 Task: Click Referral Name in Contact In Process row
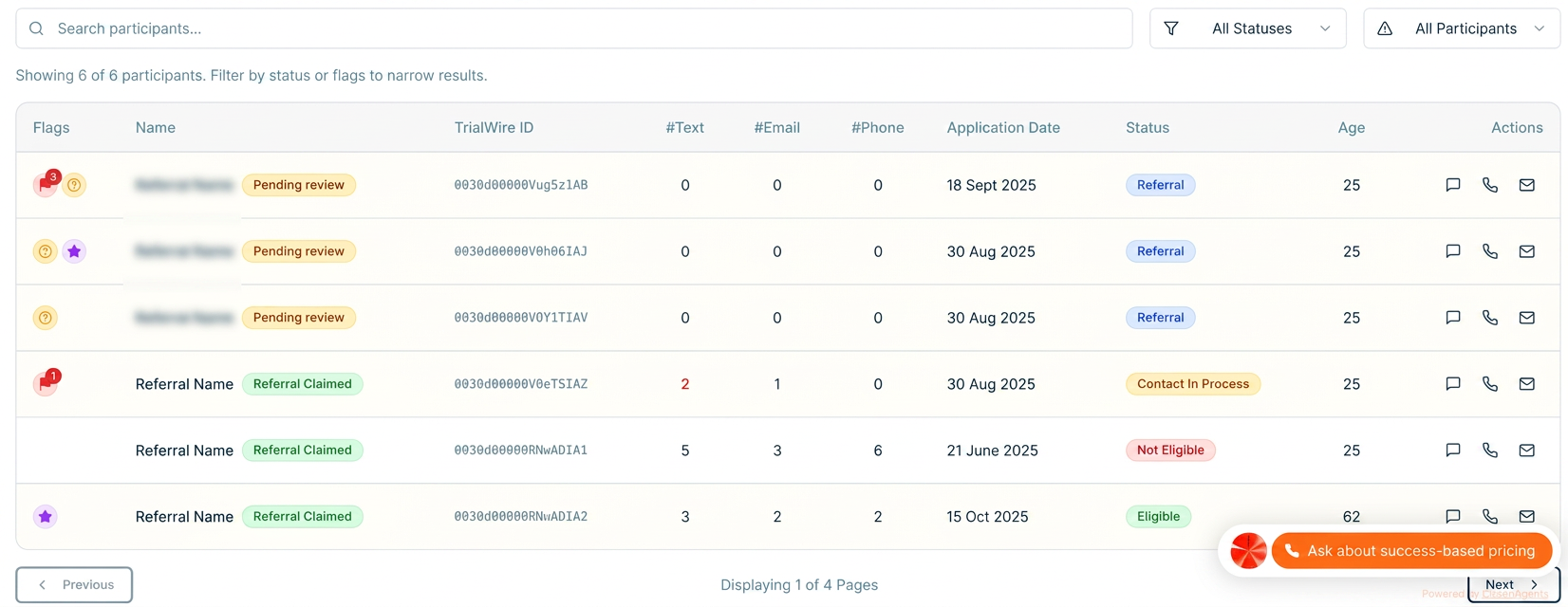pyautogui.click(x=184, y=384)
